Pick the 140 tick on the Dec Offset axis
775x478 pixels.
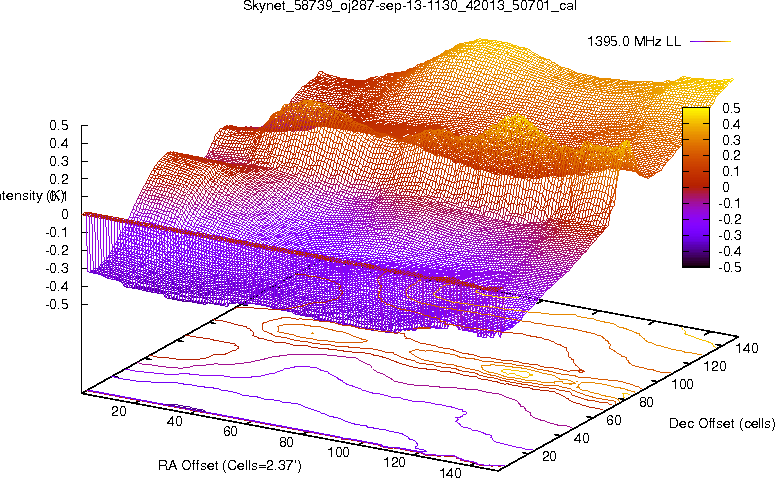747,348
